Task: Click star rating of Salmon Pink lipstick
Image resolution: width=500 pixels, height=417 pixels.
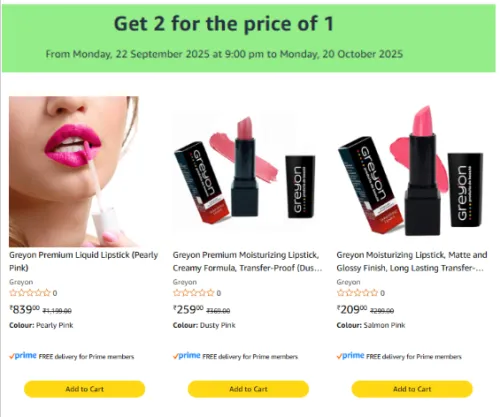Action: (357, 293)
